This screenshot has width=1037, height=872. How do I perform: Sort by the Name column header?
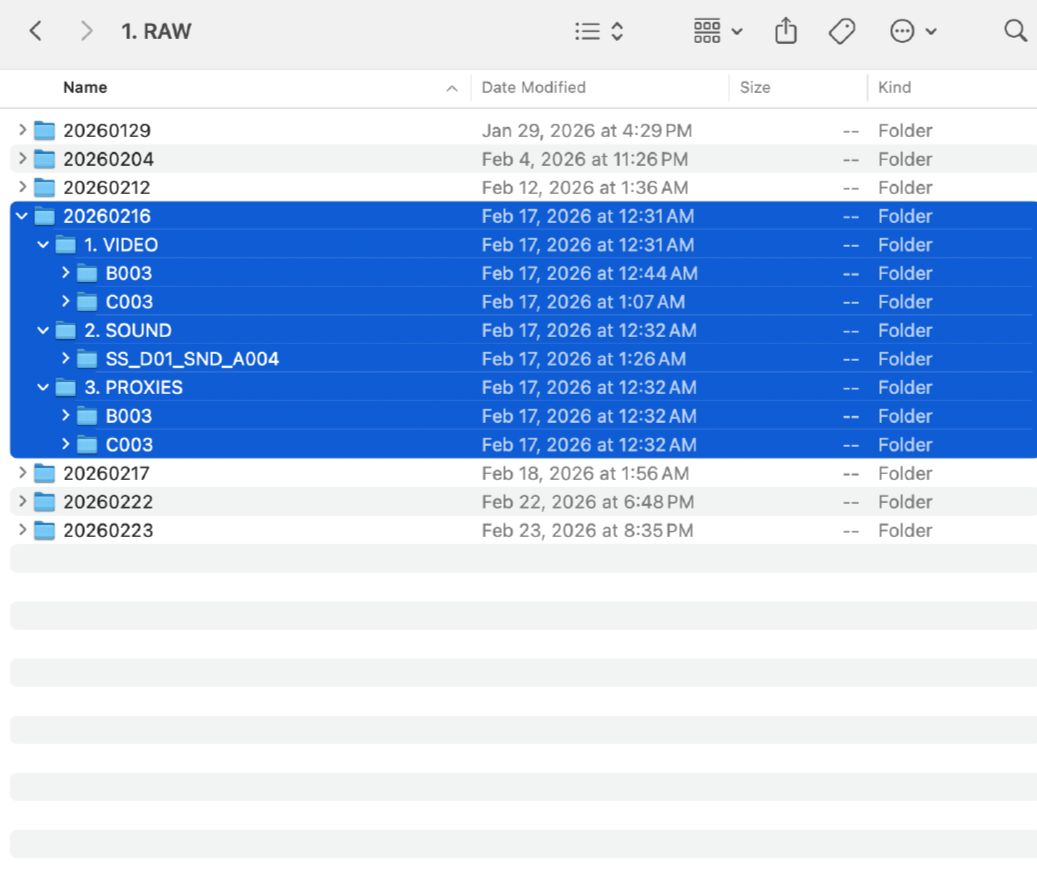[85, 87]
